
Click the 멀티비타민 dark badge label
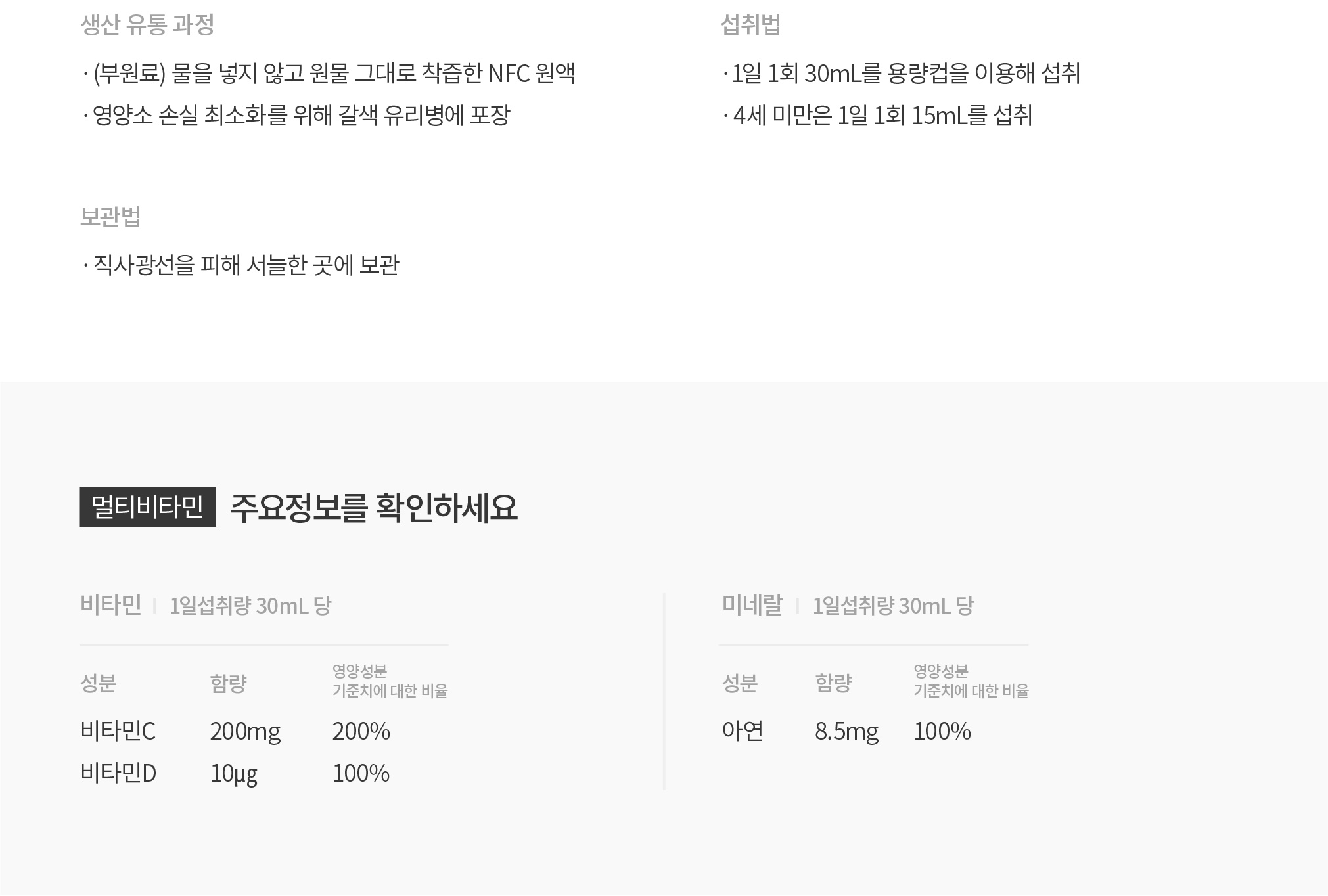tap(147, 507)
